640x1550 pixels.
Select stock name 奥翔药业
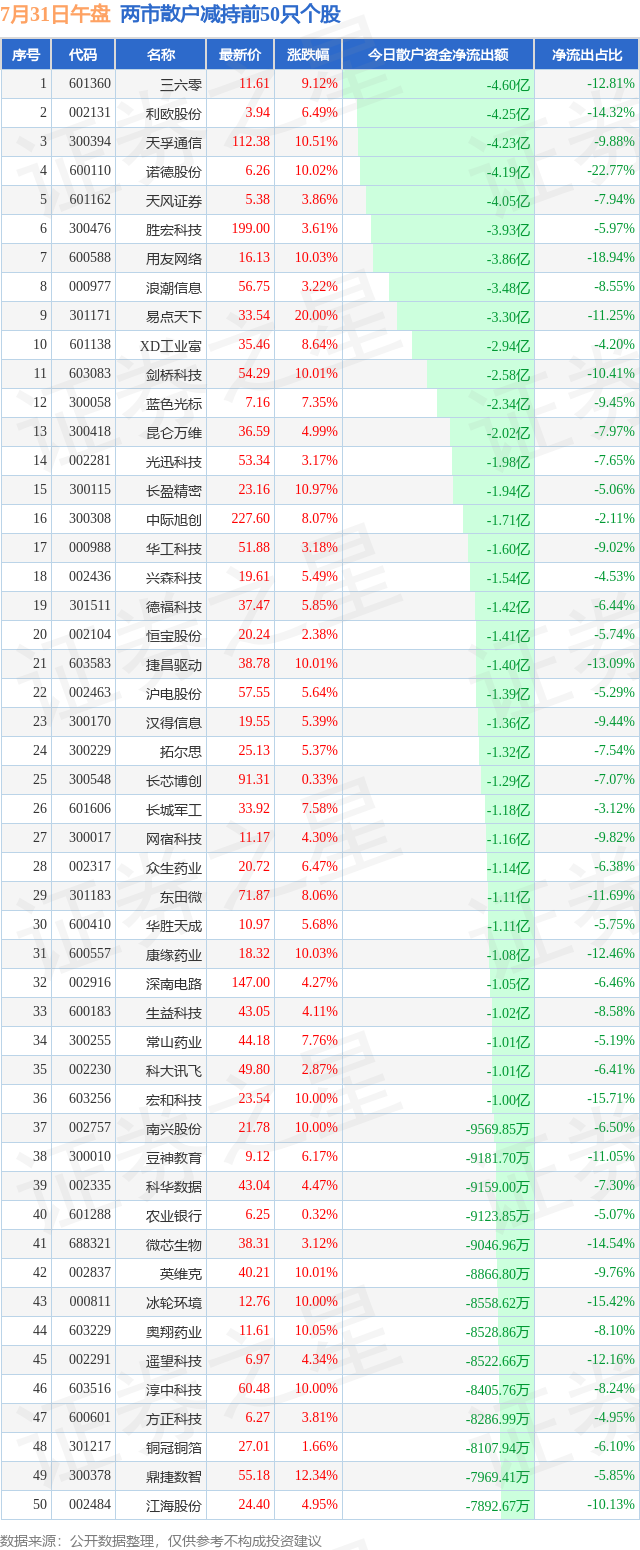coord(174,1331)
